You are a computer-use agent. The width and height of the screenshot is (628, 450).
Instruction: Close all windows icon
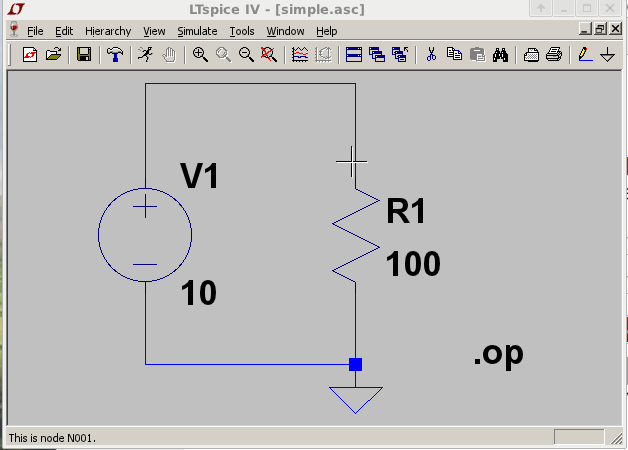400,54
